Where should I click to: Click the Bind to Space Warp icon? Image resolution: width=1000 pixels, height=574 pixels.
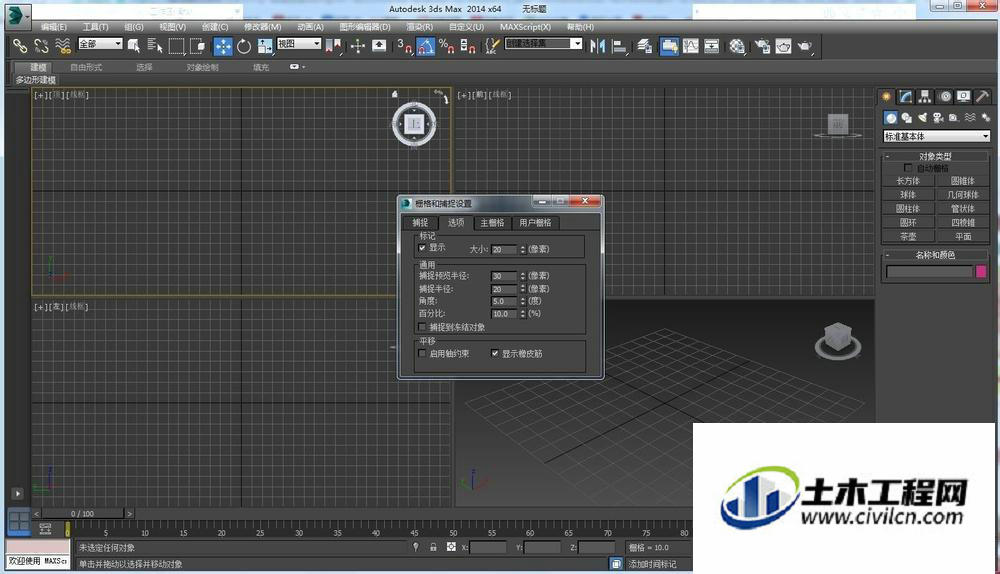coord(62,46)
